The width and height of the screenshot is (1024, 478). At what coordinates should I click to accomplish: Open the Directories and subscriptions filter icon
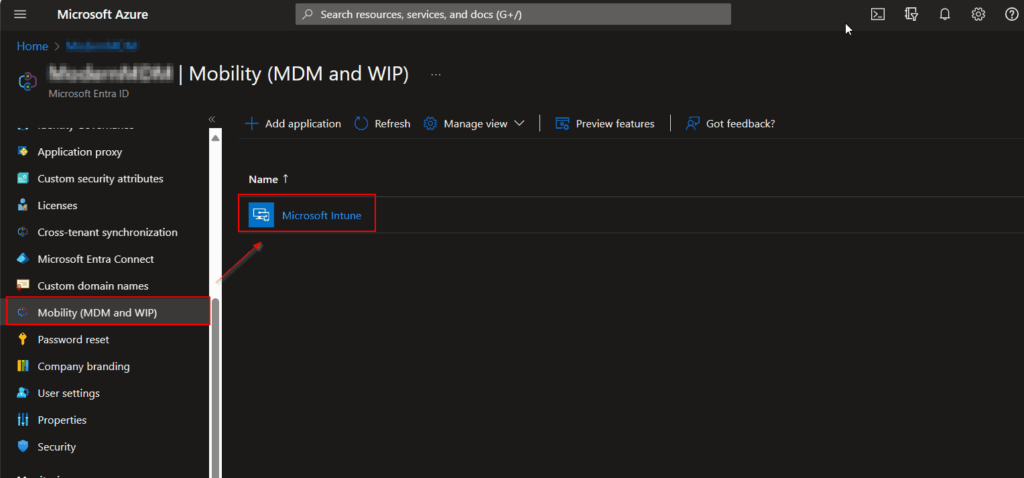point(911,14)
